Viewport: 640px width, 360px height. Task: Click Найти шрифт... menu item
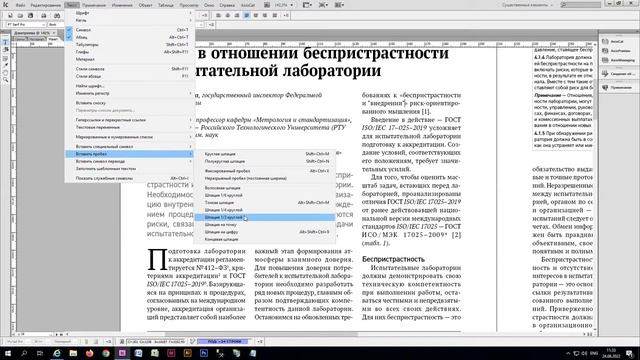pos(129,86)
